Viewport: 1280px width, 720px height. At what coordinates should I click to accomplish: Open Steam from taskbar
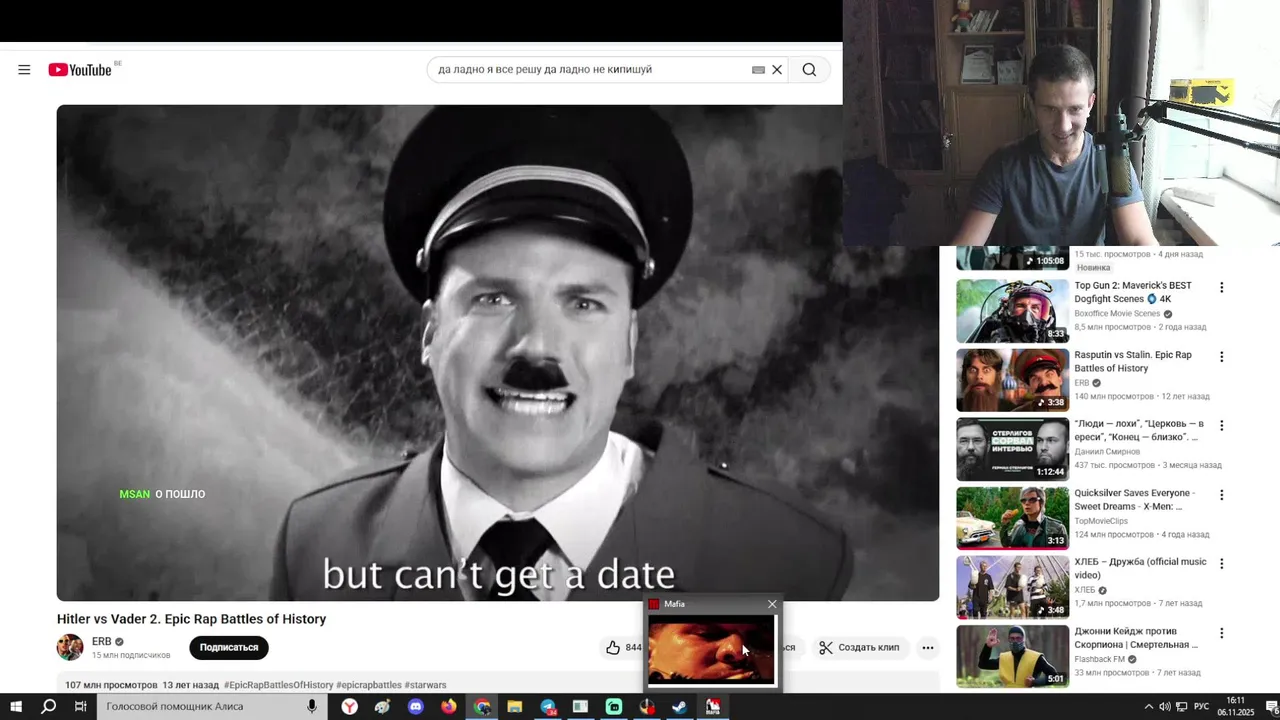(680, 707)
